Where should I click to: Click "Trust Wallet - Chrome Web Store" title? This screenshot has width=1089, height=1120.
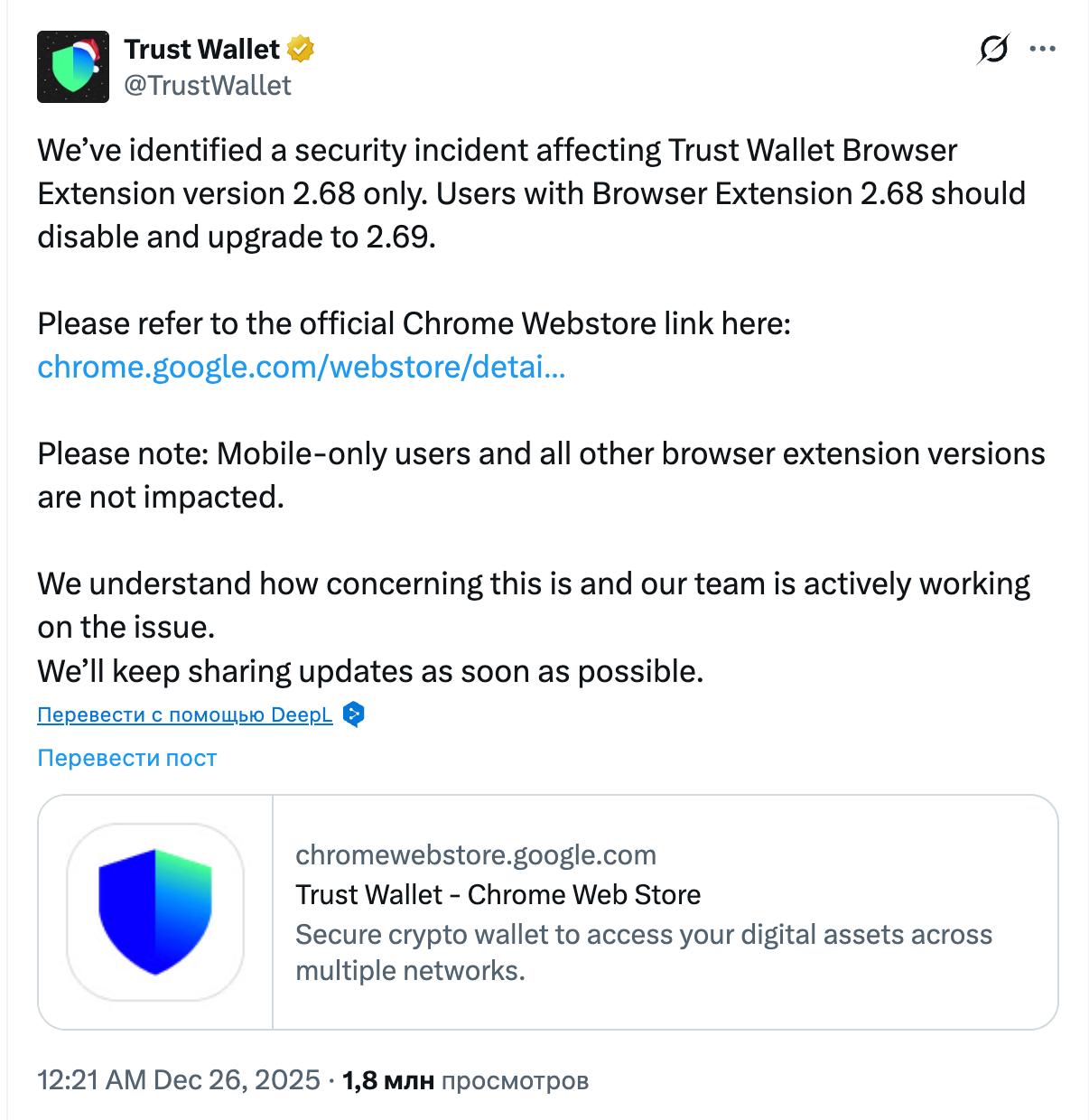(x=498, y=894)
